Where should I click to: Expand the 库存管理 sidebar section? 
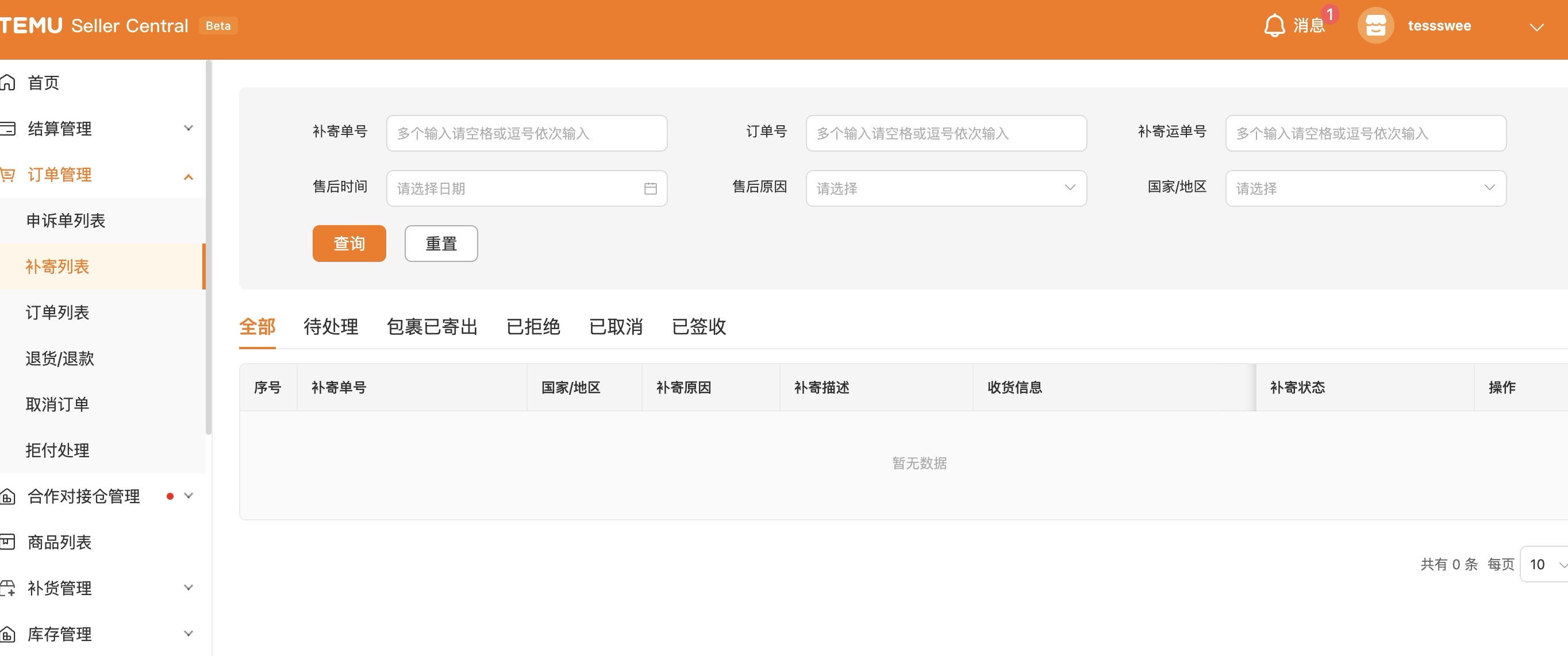pos(187,633)
